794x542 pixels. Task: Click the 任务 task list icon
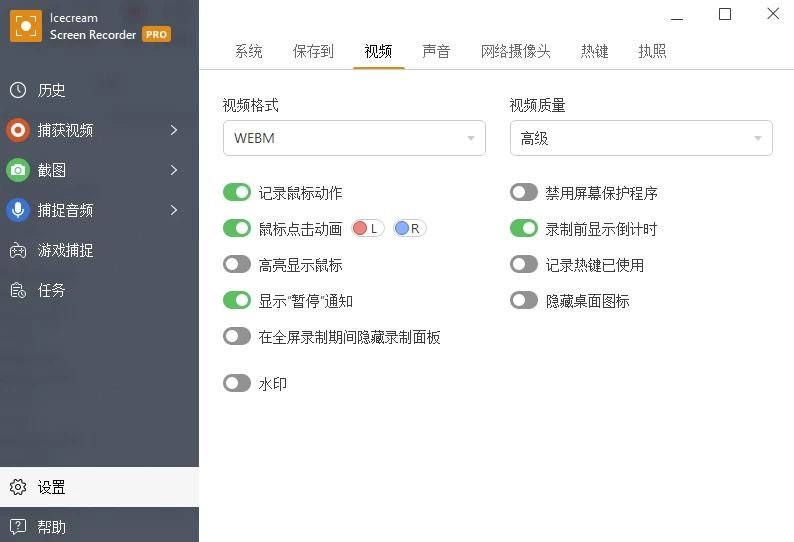pos(18,290)
